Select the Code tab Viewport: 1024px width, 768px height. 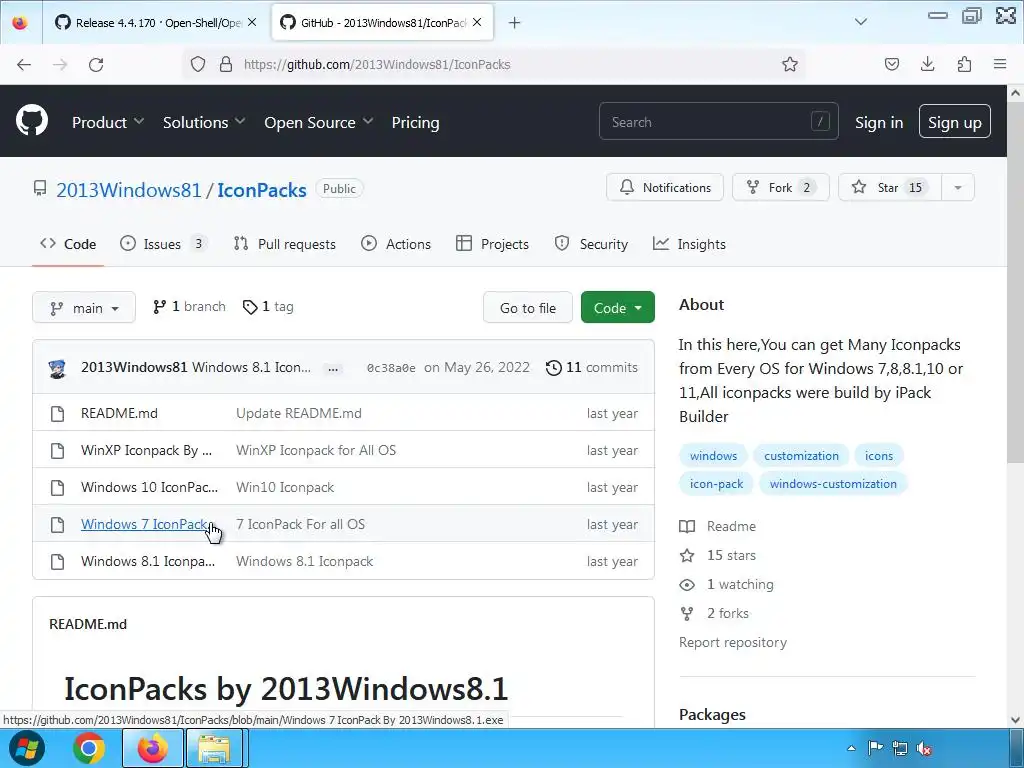68,244
